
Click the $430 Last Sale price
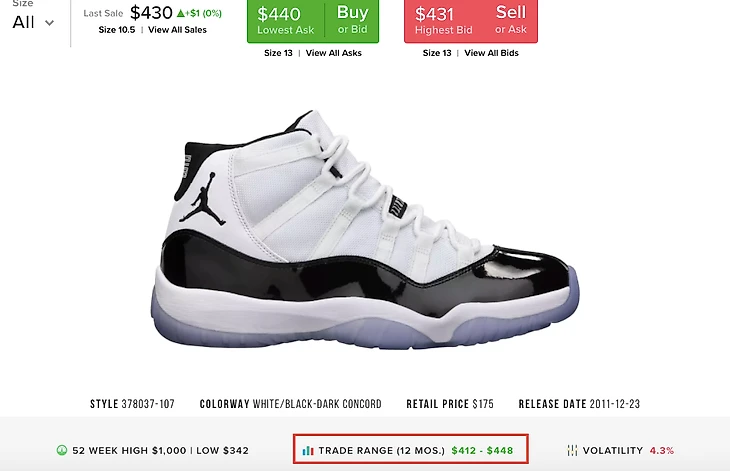pos(151,13)
